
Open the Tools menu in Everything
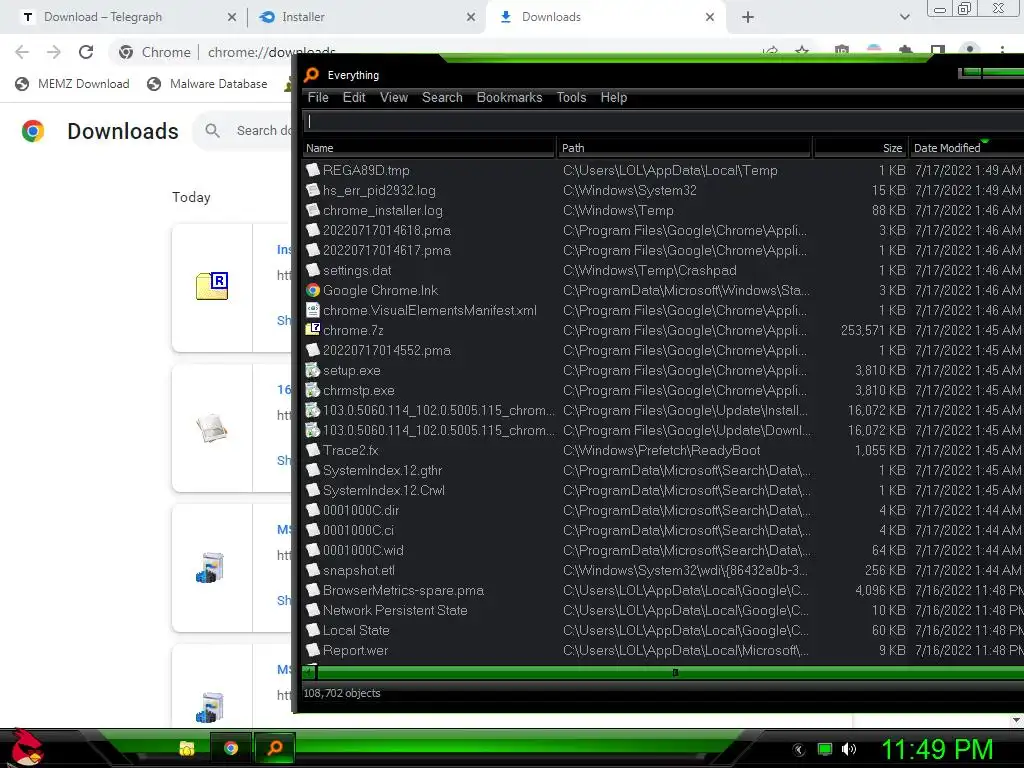tap(571, 97)
